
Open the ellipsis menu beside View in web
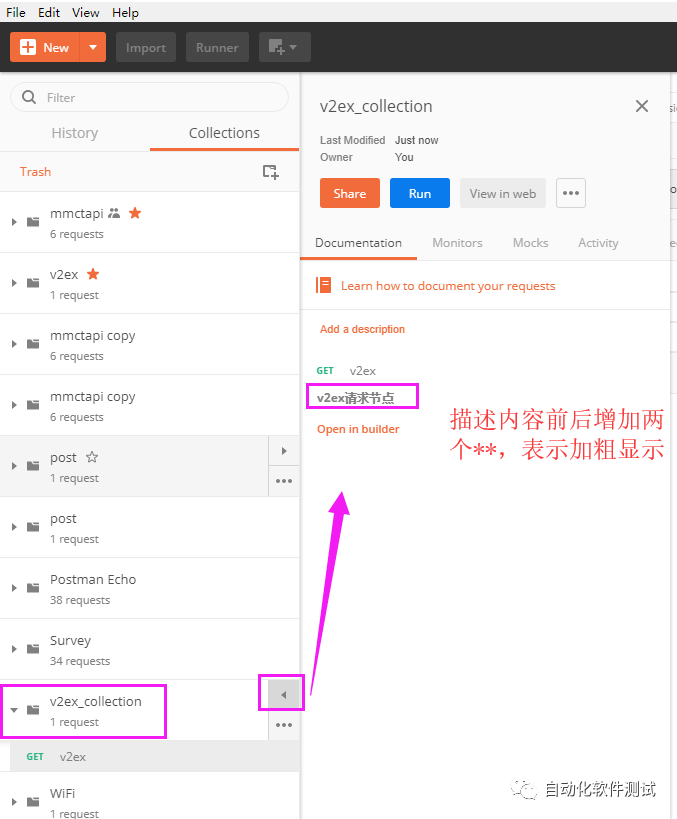(x=570, y=193)
